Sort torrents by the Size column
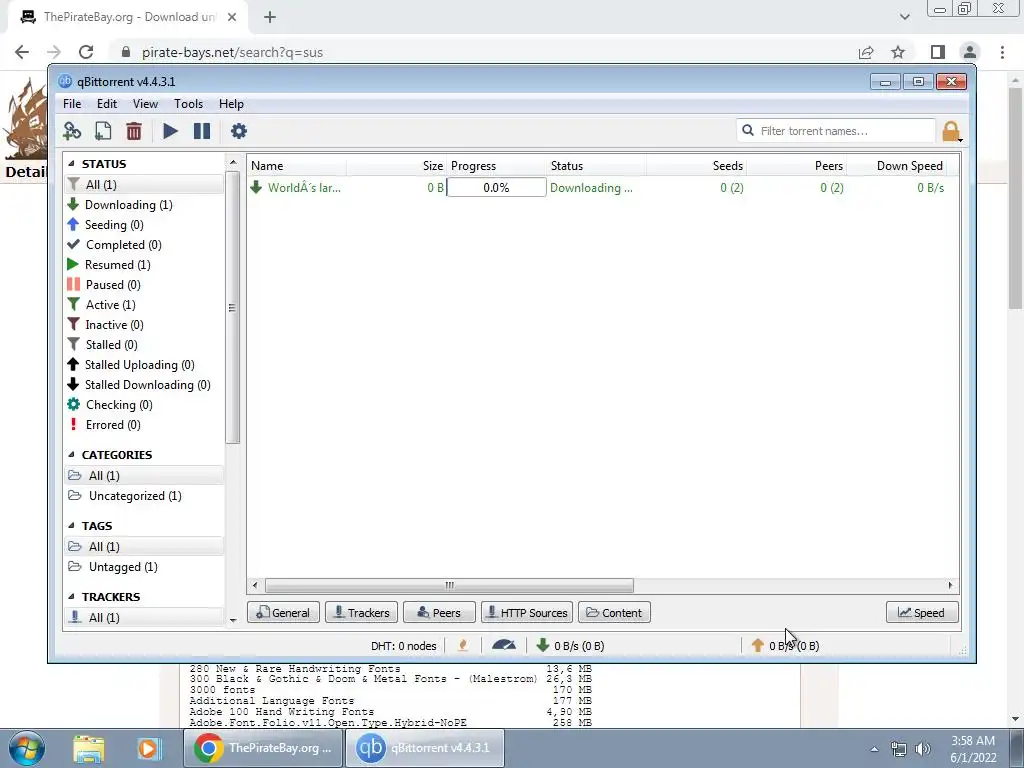This screenshot has width=1024, height=768. (396, 166)
